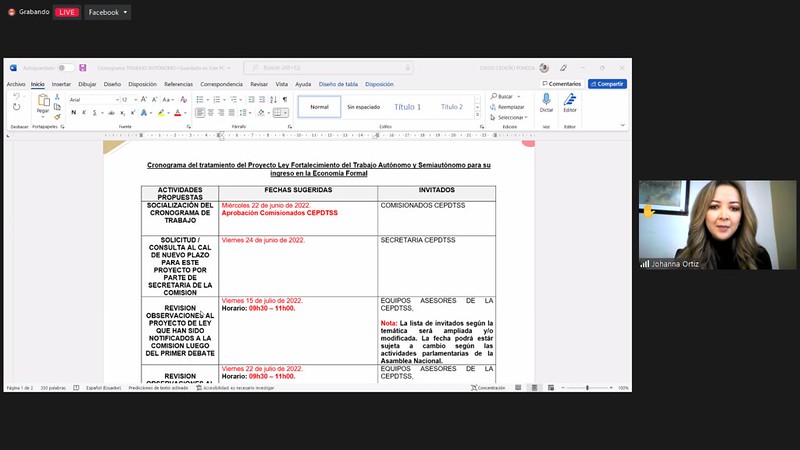This screenshot has height=450, width=800.
Task: Open the Aa change case dropdown
Action: (168, 99)
